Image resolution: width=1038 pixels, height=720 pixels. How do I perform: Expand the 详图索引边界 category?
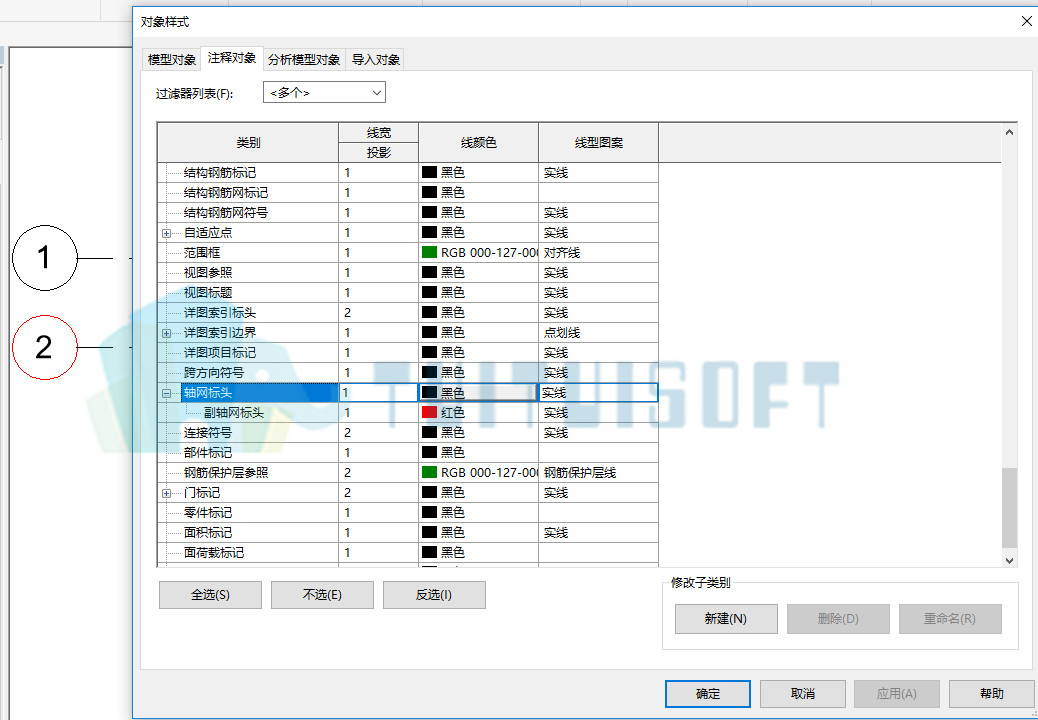166,333
